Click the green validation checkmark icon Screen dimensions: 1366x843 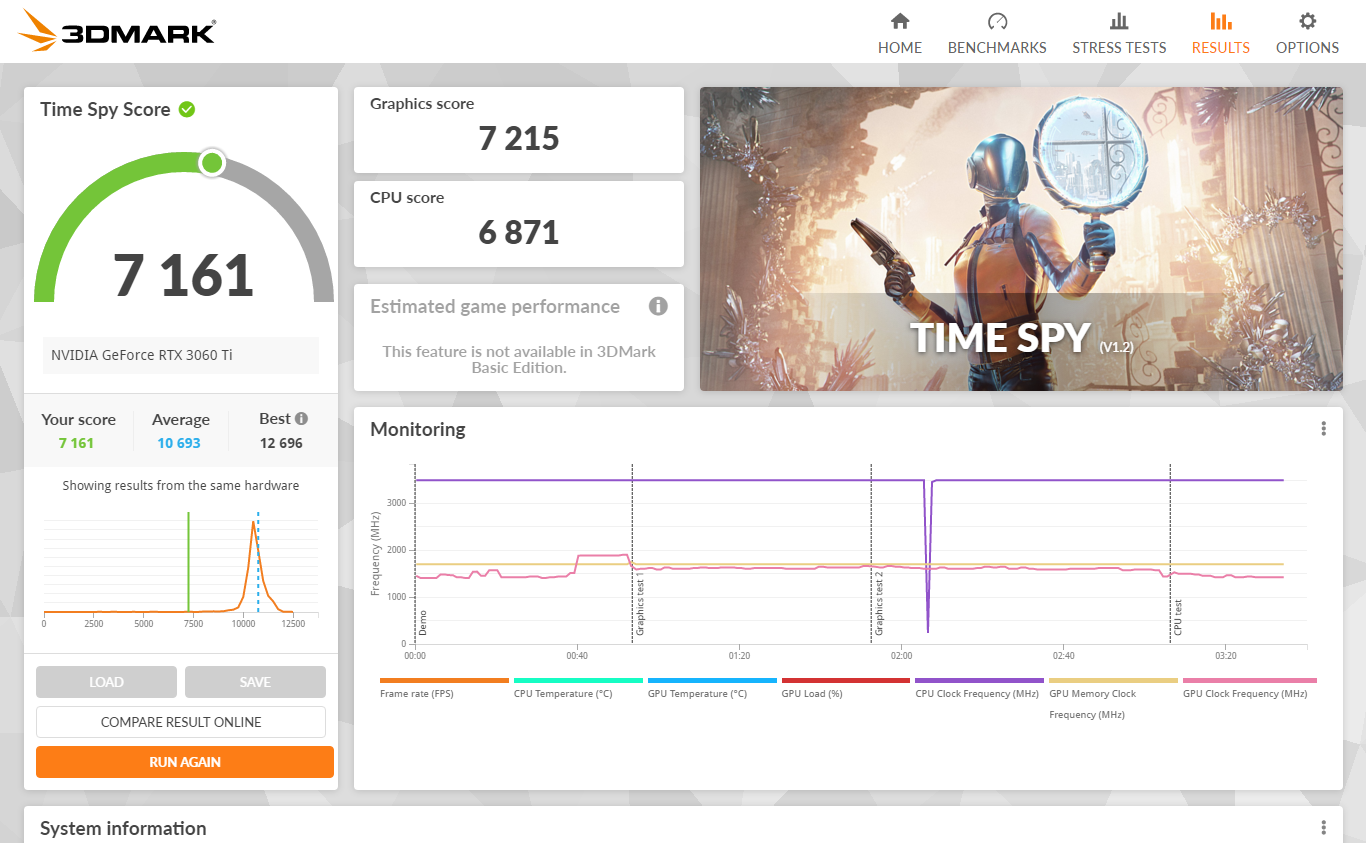[x=187, y=109]
